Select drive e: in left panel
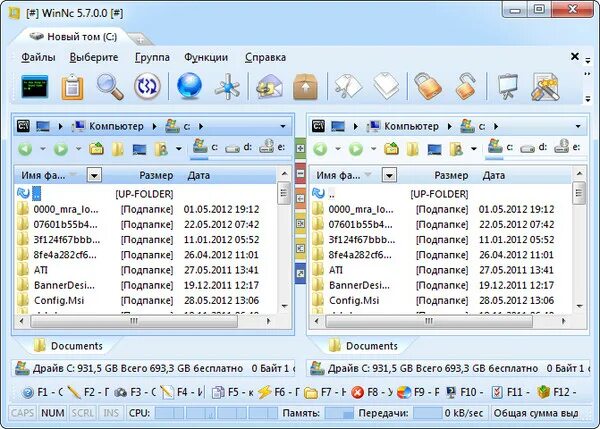 click(x=272, y=147)
